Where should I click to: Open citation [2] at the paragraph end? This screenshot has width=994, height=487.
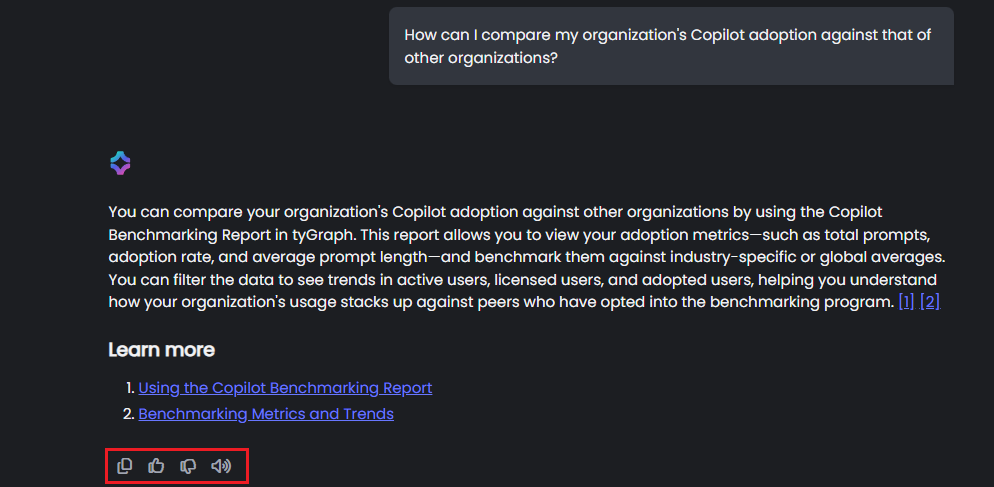click(x=930, y=301)
